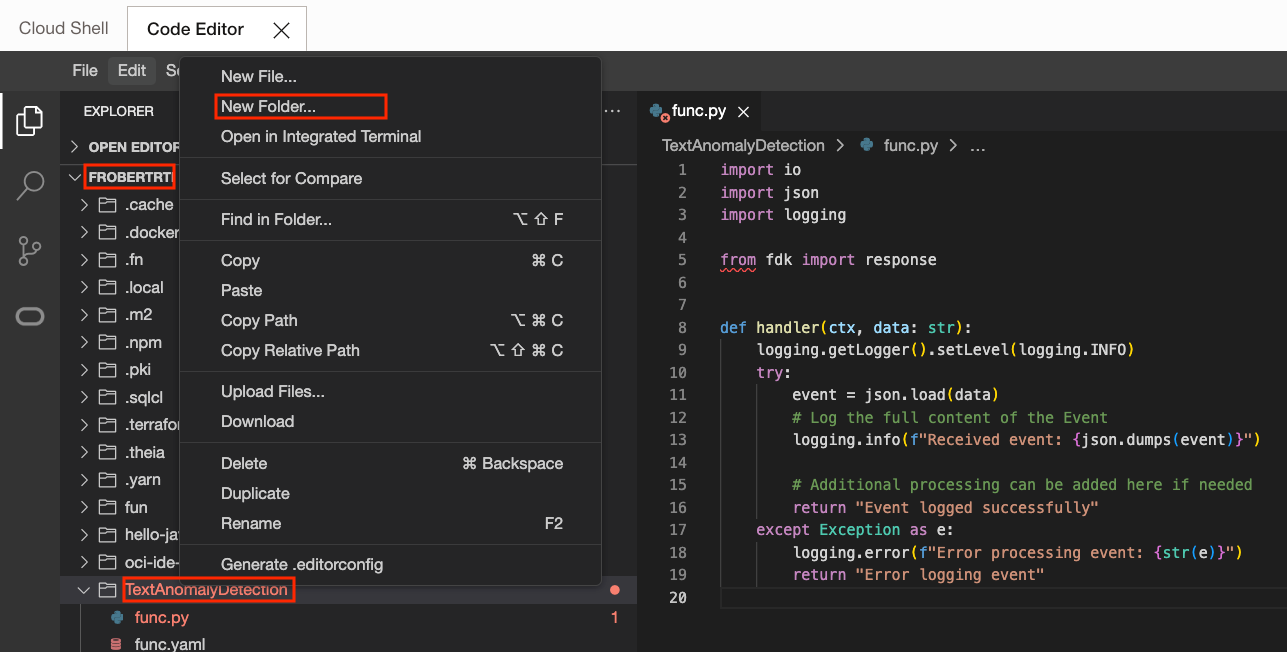Screen dimensions: 1287x652
Task: Click the Oracle OCI icon in sidebar
Action: pos(30,317)
